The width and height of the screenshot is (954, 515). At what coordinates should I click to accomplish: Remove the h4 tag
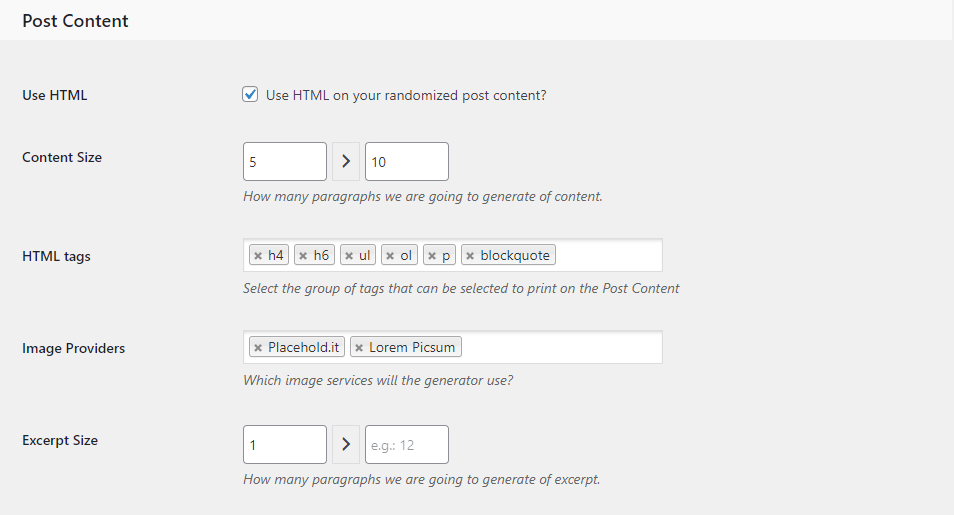tap(258, 256)
